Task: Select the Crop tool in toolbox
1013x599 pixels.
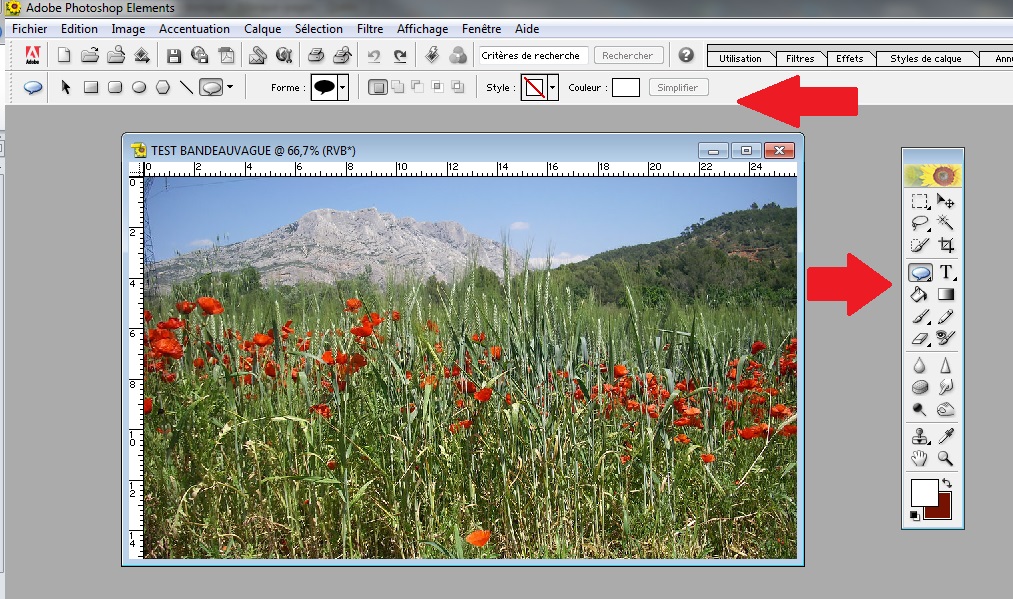Action: tap(946, 245)
